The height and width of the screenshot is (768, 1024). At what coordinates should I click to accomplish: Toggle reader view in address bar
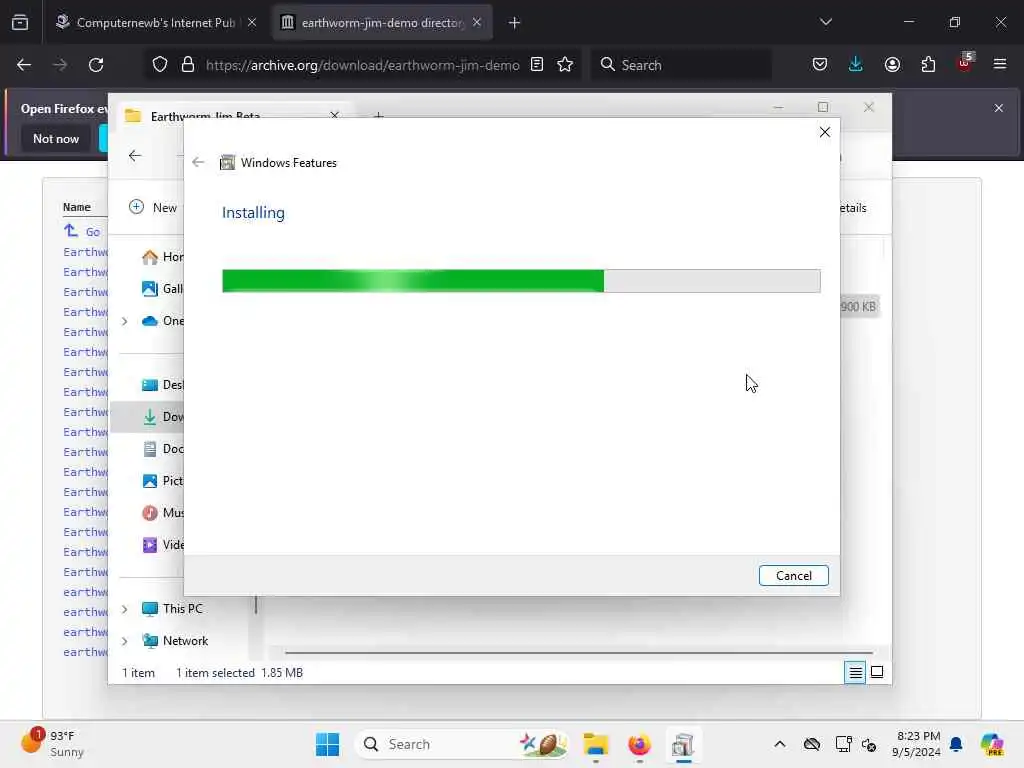tap(537, 65)
